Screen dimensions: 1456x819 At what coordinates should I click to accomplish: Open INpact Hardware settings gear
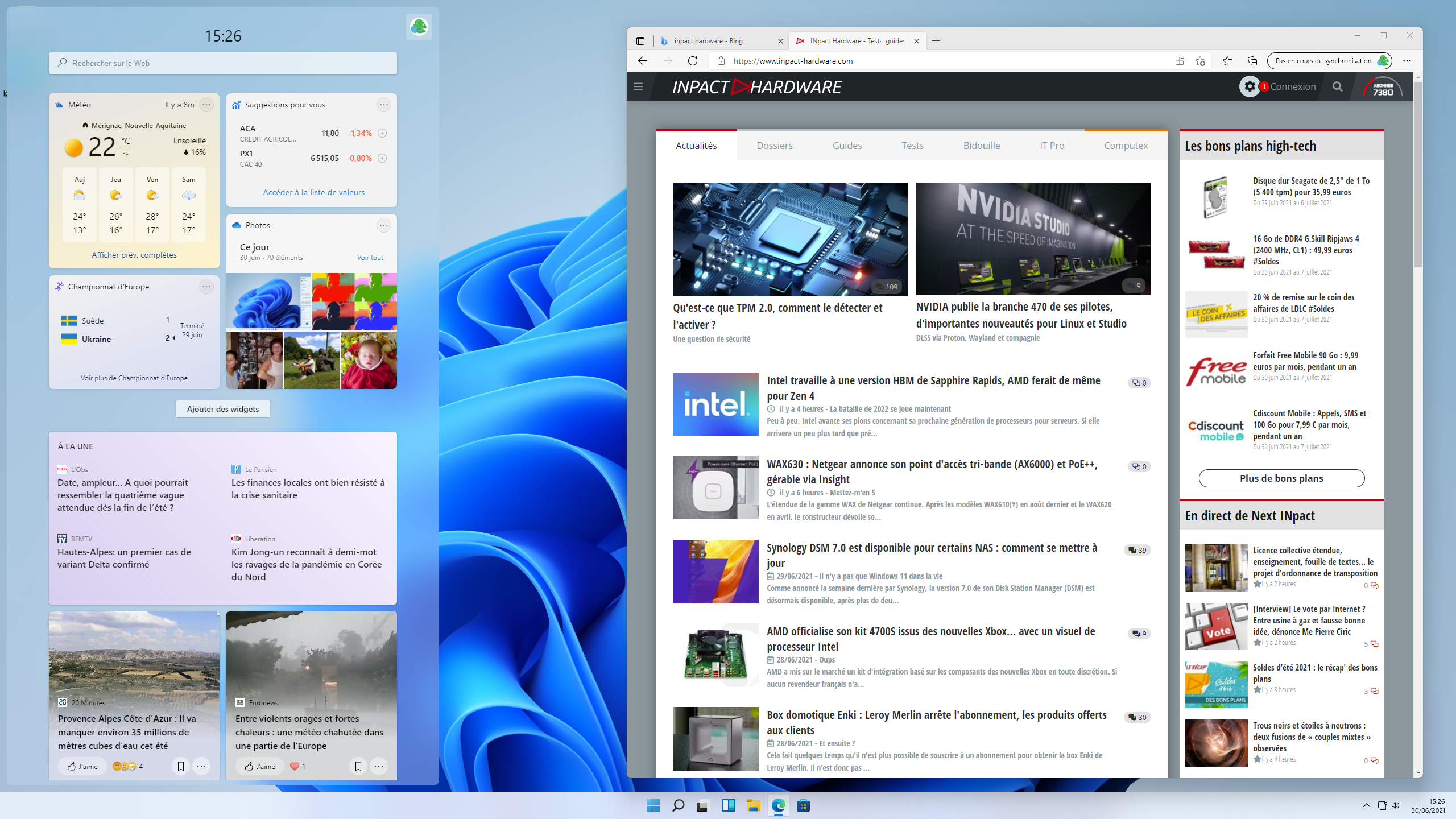1250,86
